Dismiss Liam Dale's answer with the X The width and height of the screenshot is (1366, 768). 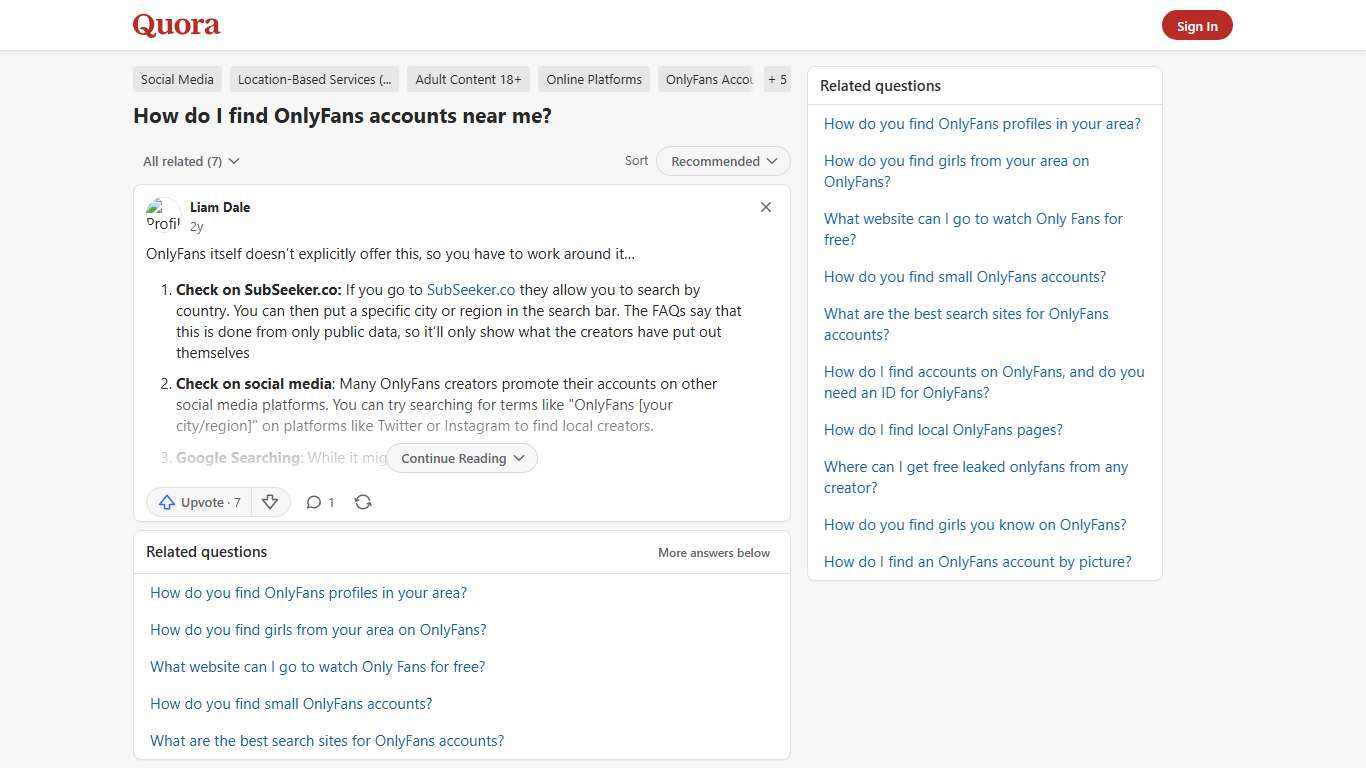coord(765,207)
